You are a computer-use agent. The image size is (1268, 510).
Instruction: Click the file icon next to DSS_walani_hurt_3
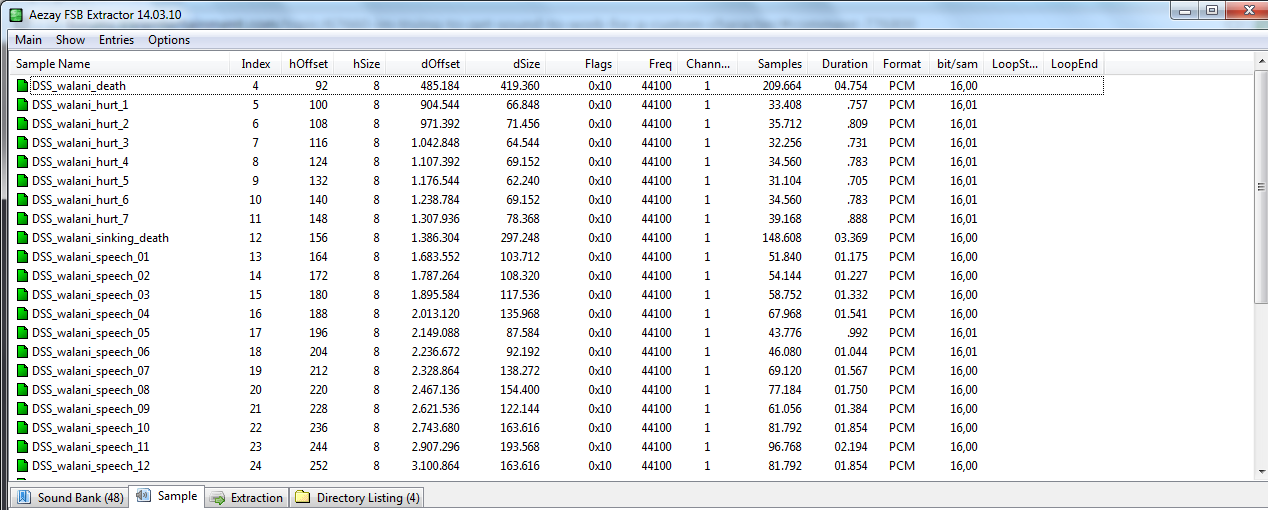click(23, 143)
